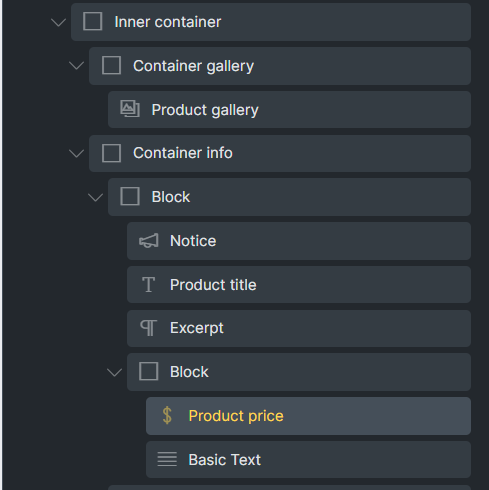This screenshot has width=489, height=490.
Task: Collapse the Block containing Product price
Action: (x=114, y=372)
